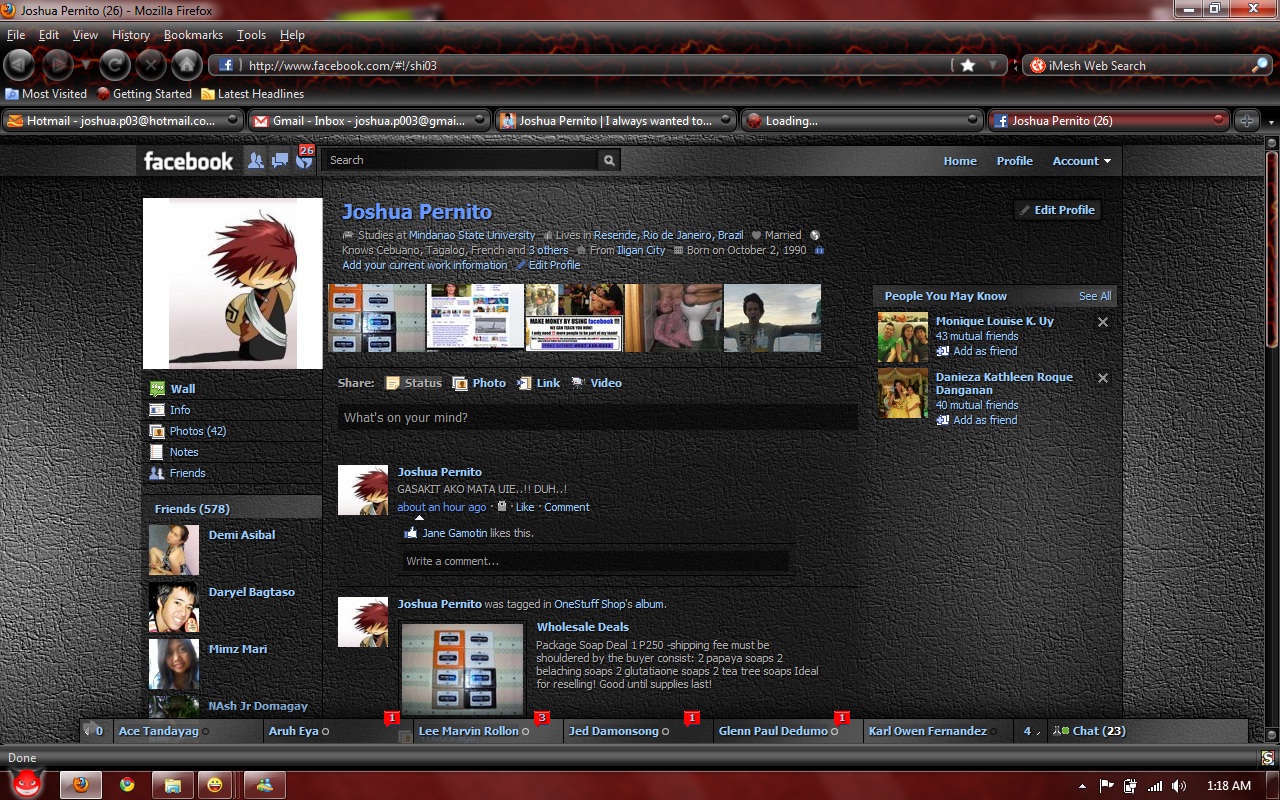The height and width of the screenshot is (800, 1280).
Task: Dismiss Danieza Kathleen Roque Danganan suggestion
Action: 1103,378
